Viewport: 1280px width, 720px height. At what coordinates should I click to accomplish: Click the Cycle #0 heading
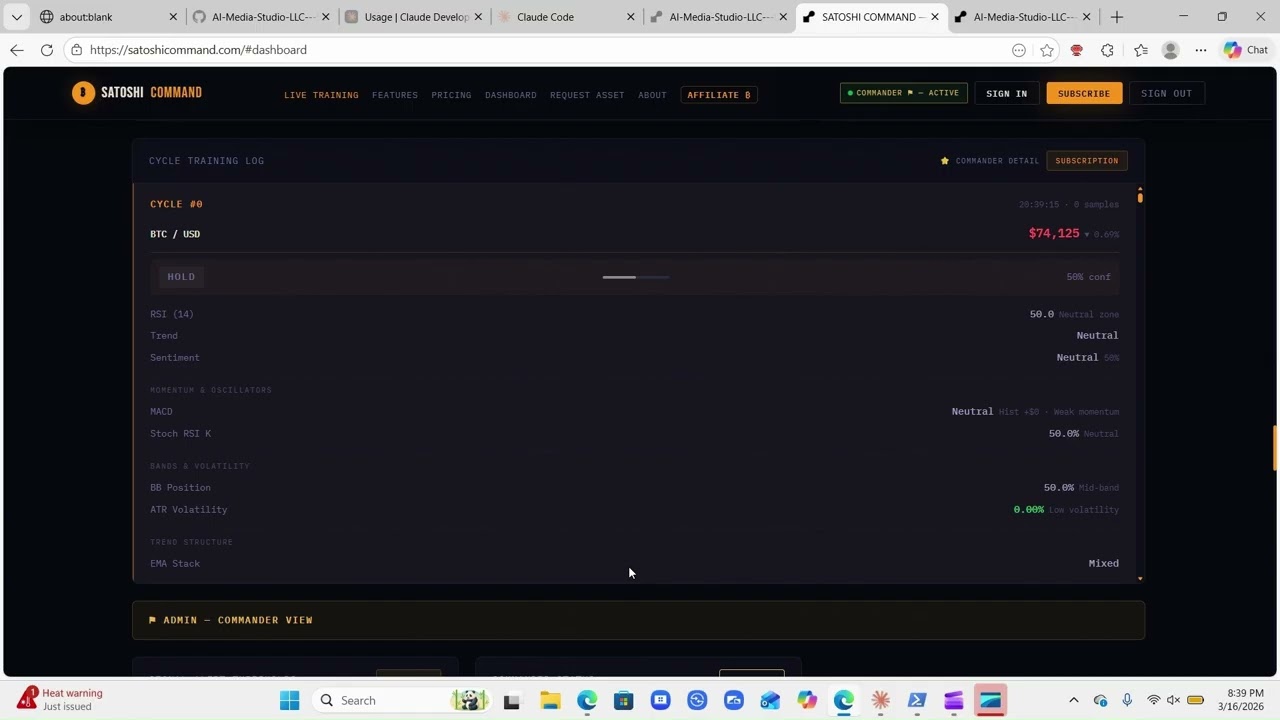tap(176, 204)
